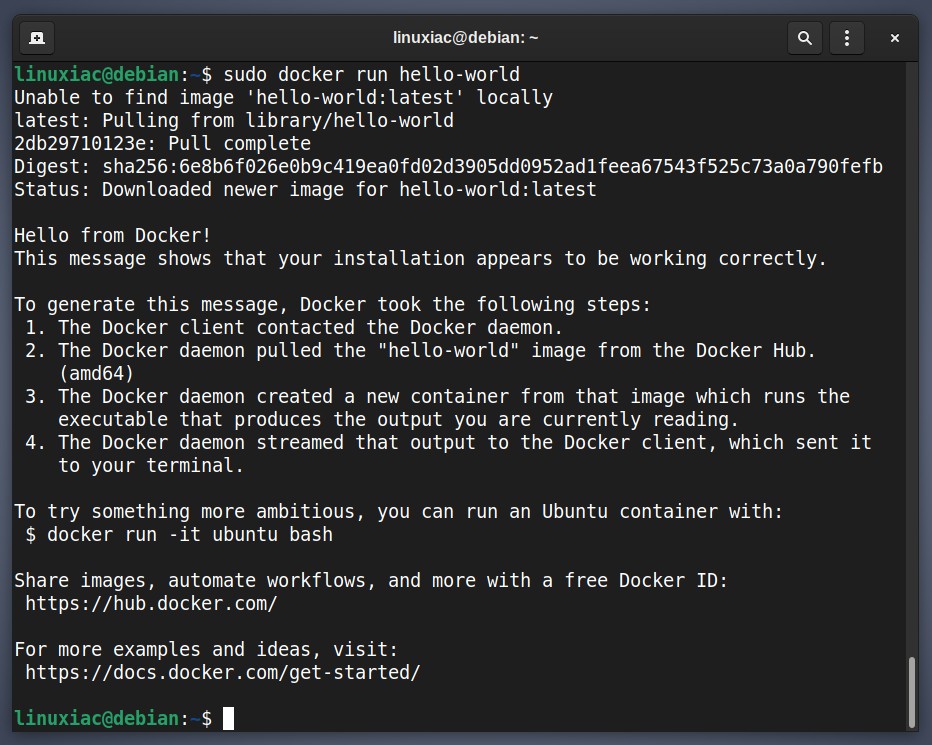Screen dimensions: 932x745
Task: Click the https://hub.docker.com/ URL
Action: (151, 603)
